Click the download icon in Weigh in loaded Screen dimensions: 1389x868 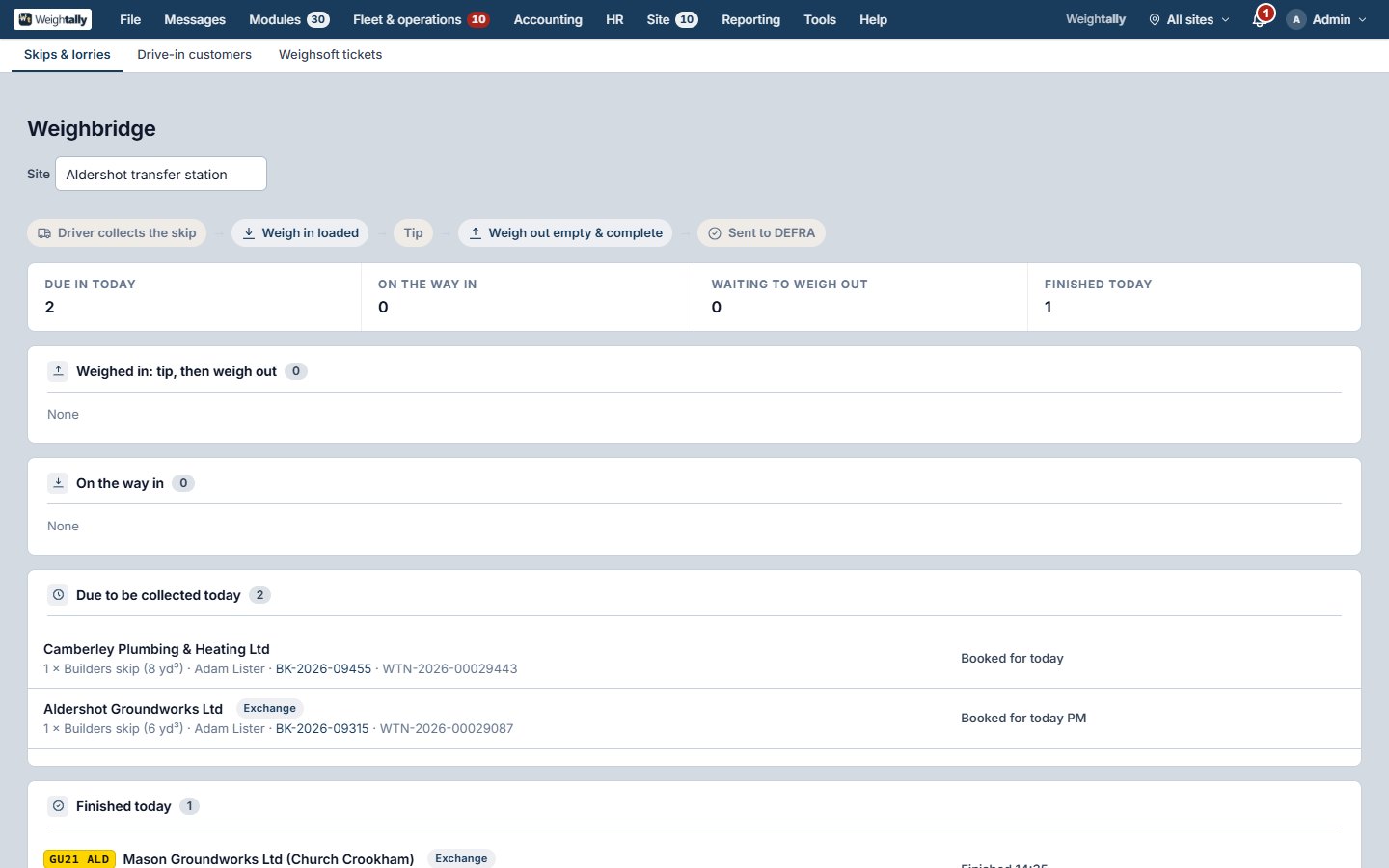click(249, 233)
